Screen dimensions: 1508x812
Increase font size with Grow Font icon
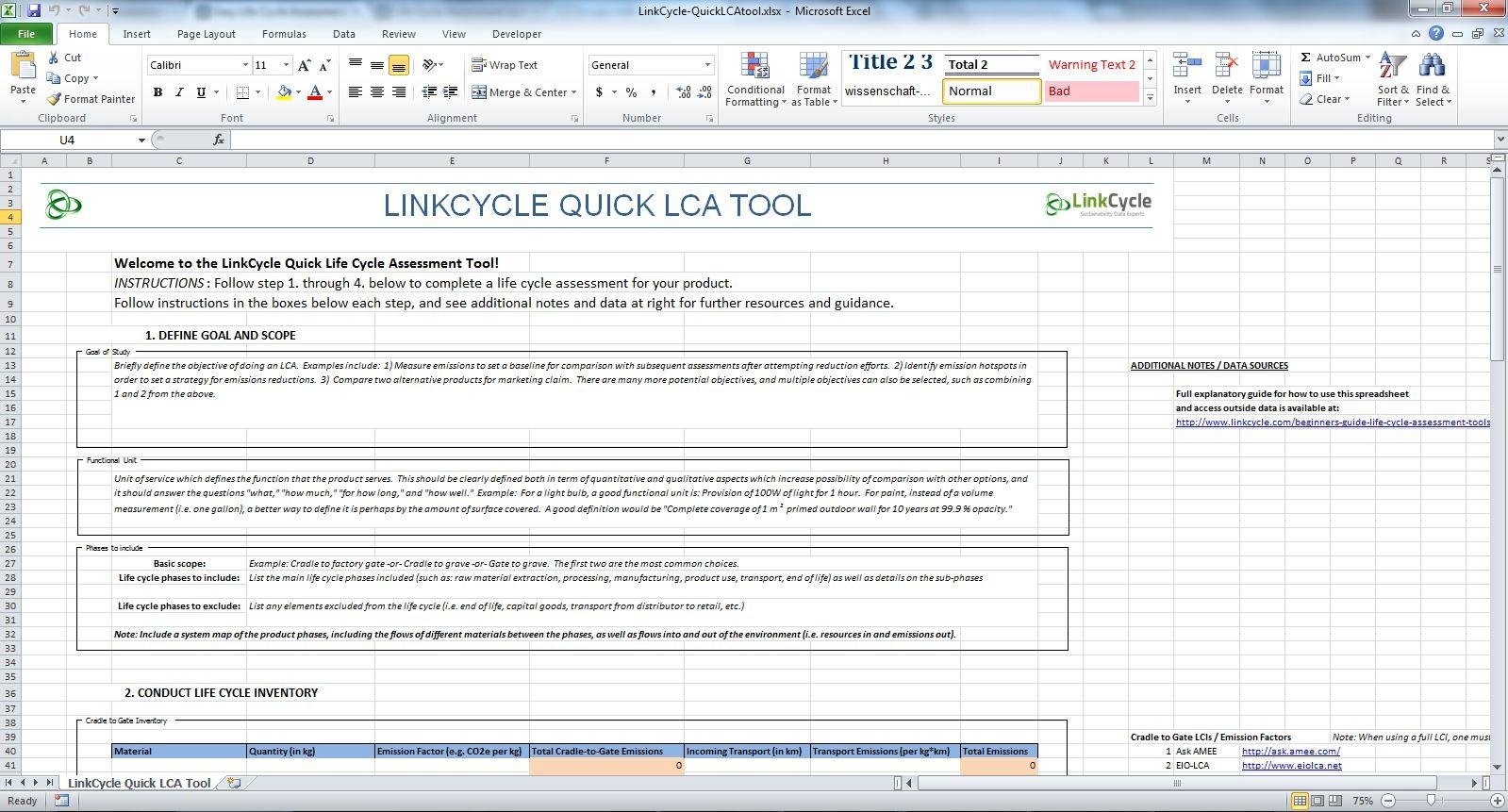[x=304, y=65]
